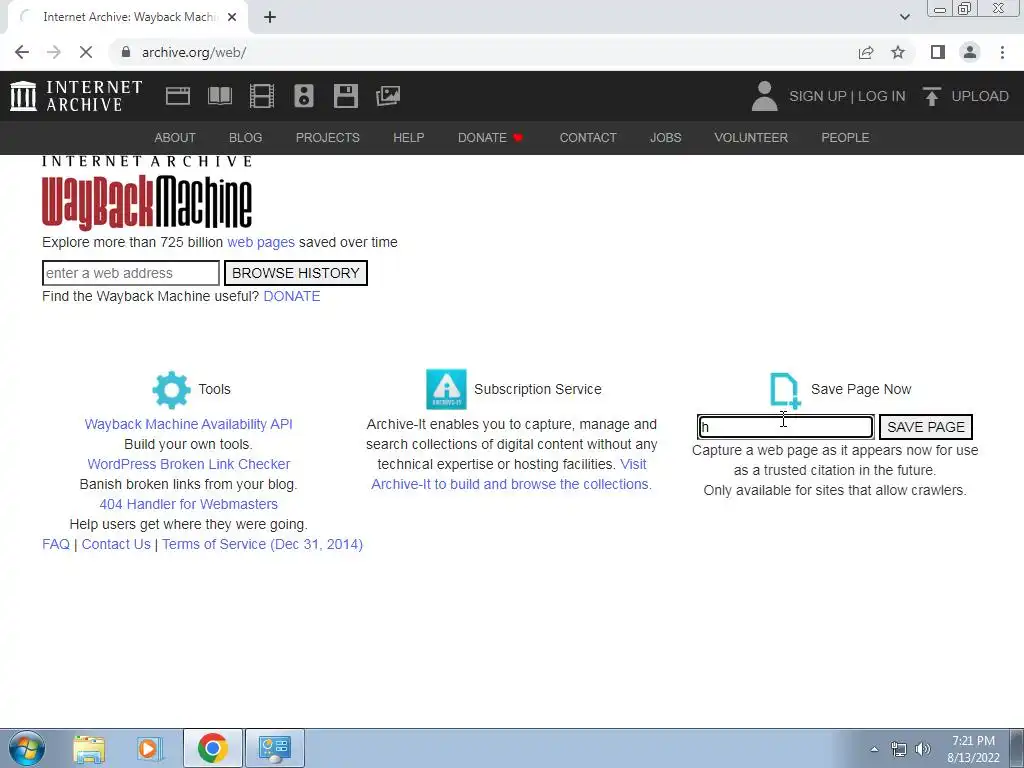Open the JOBS menu item
The width and height of the screenshot is (1024, 768).
pos(665,138)
